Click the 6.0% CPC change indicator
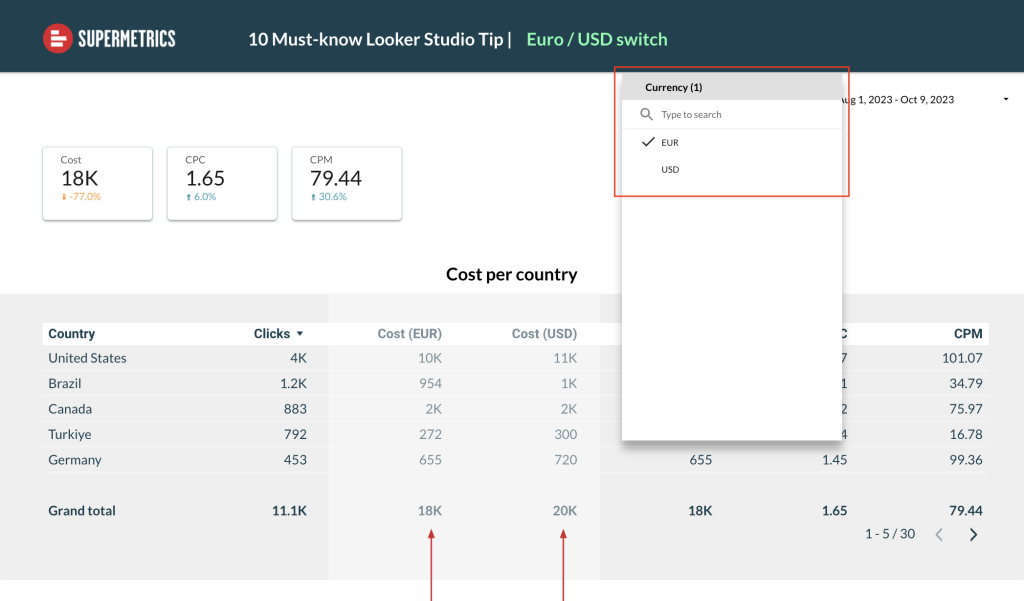1024x601 pixels. (x=200, y=197)
